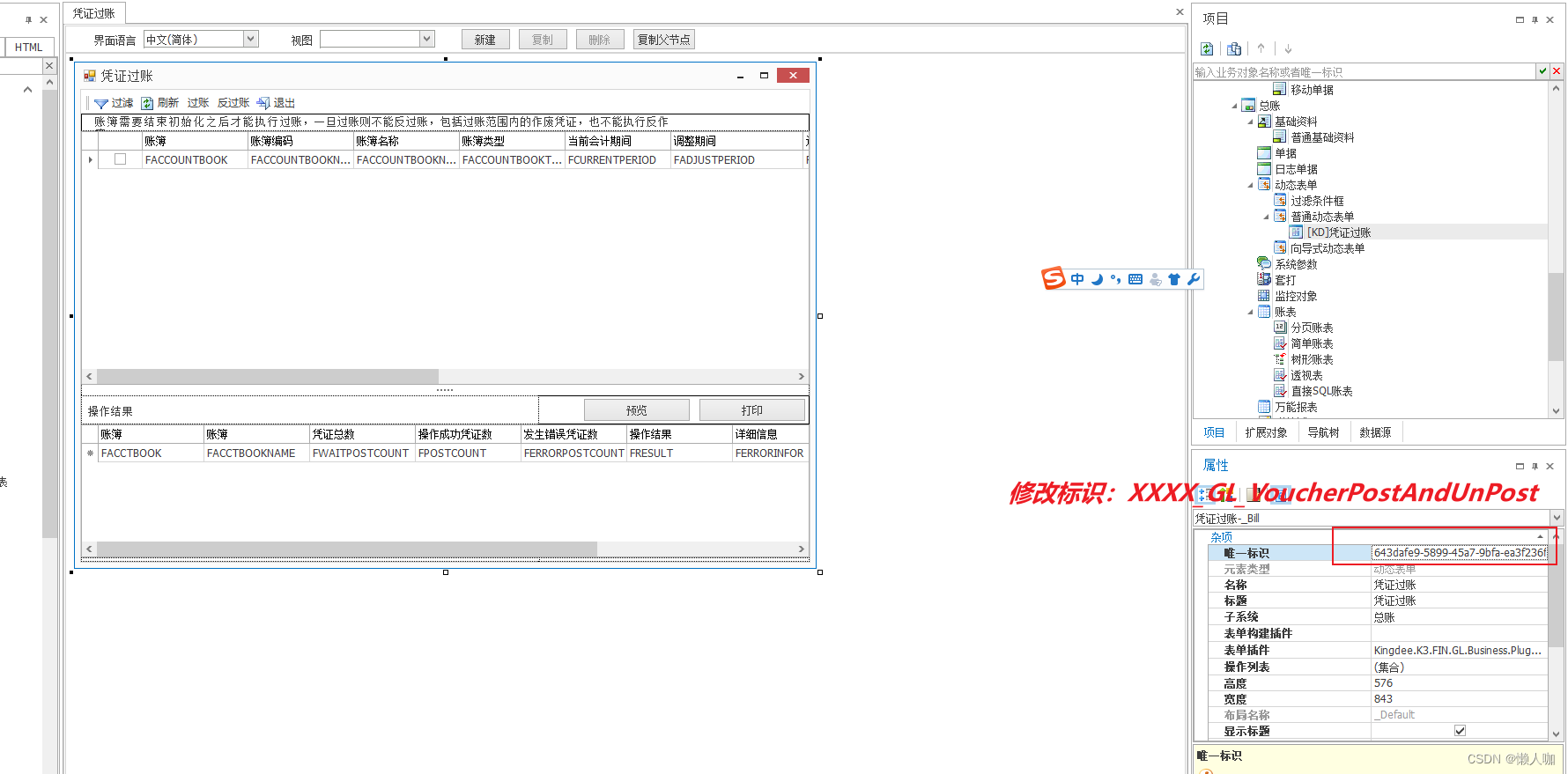This screenshot has height=774, width=1568.
Task: Open the 凭证过账-_Bill object dropdown
Action: [x=1556, y=518]
